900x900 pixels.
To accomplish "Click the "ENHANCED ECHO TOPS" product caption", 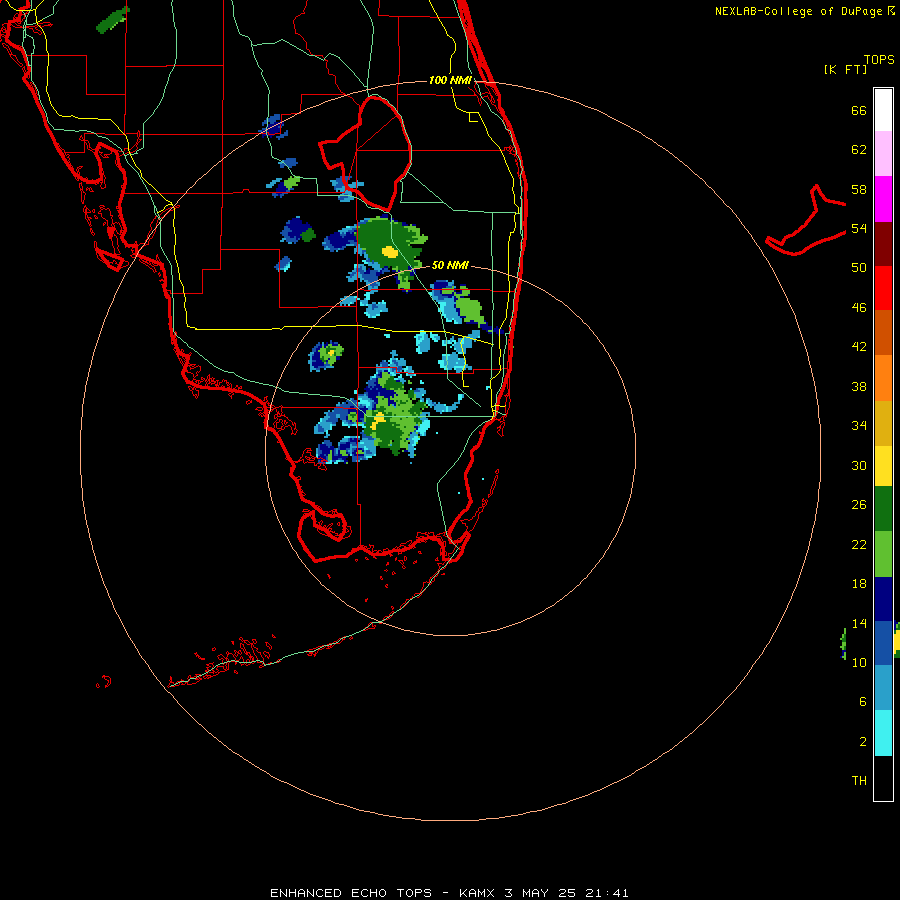I will (x=351, y=893).
